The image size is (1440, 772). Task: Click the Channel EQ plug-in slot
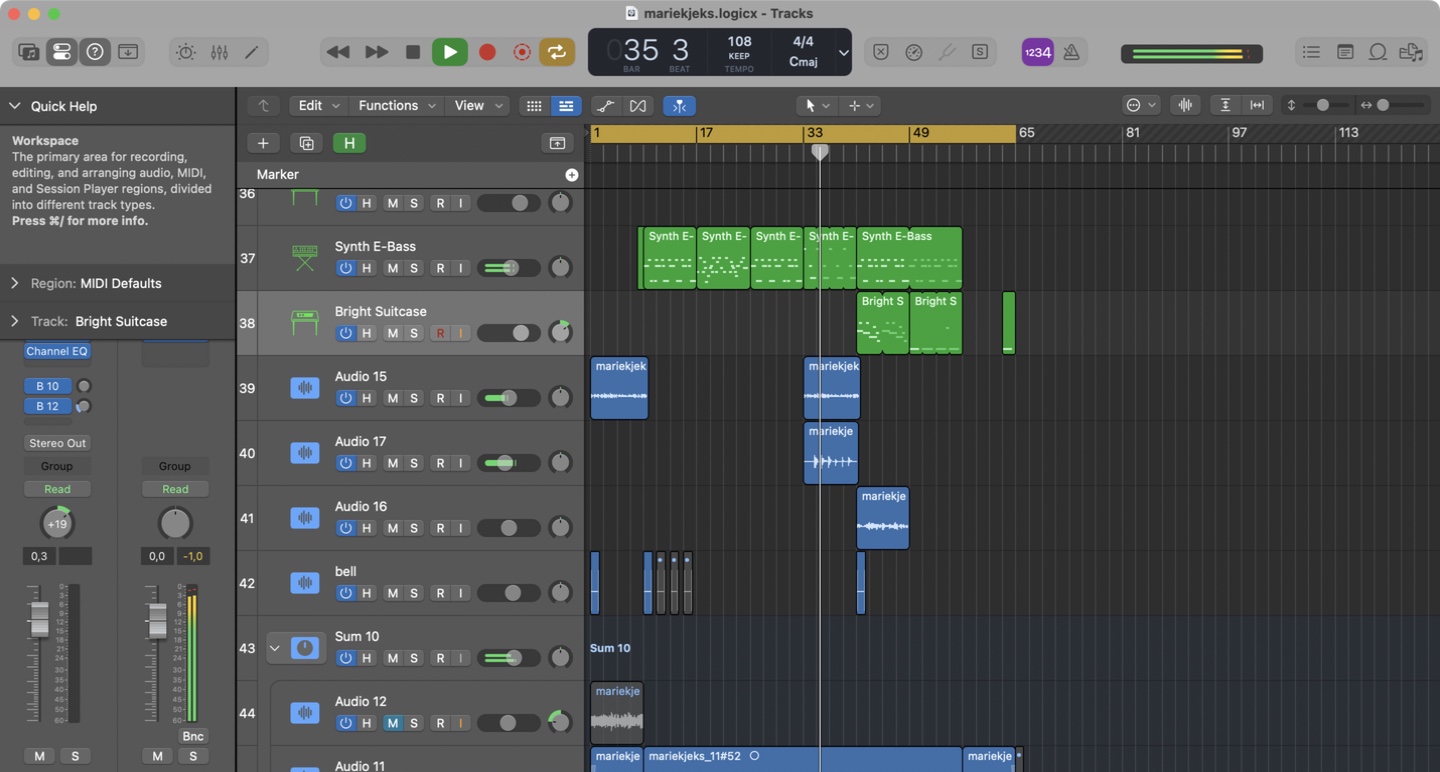pos(57,351)
